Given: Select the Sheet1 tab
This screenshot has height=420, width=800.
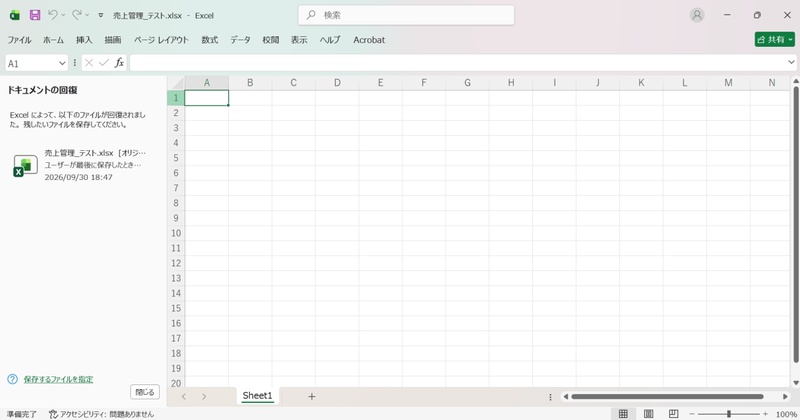Looking at the screenshot, I should point(257,396).
